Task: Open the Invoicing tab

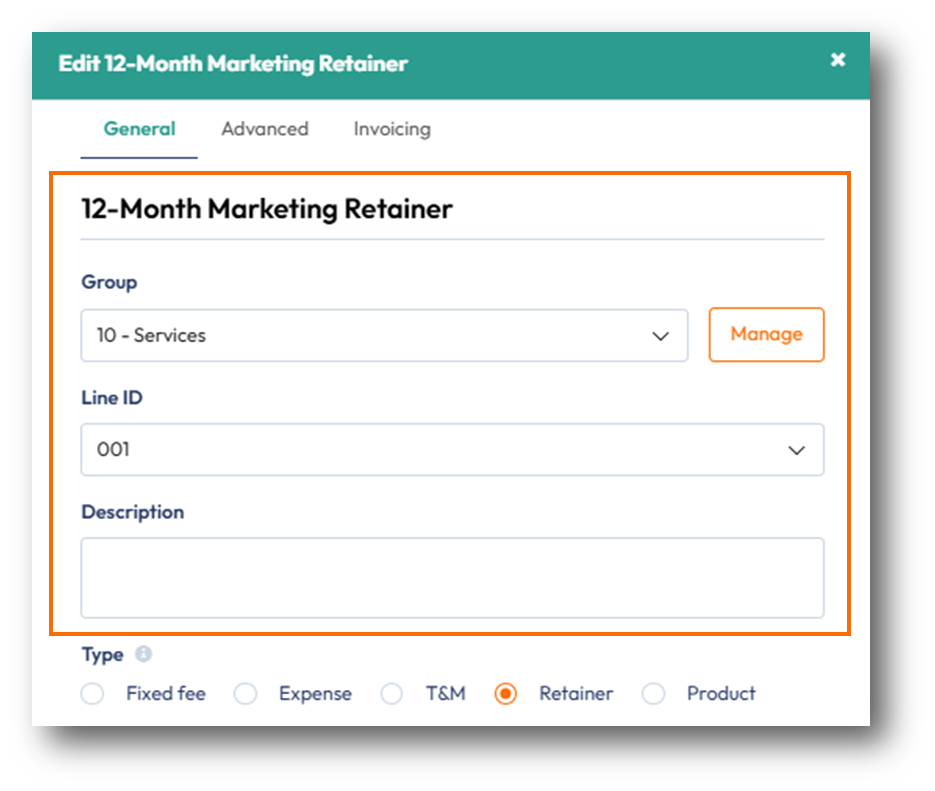Action: pyautogui.click(x=392, y=129)
